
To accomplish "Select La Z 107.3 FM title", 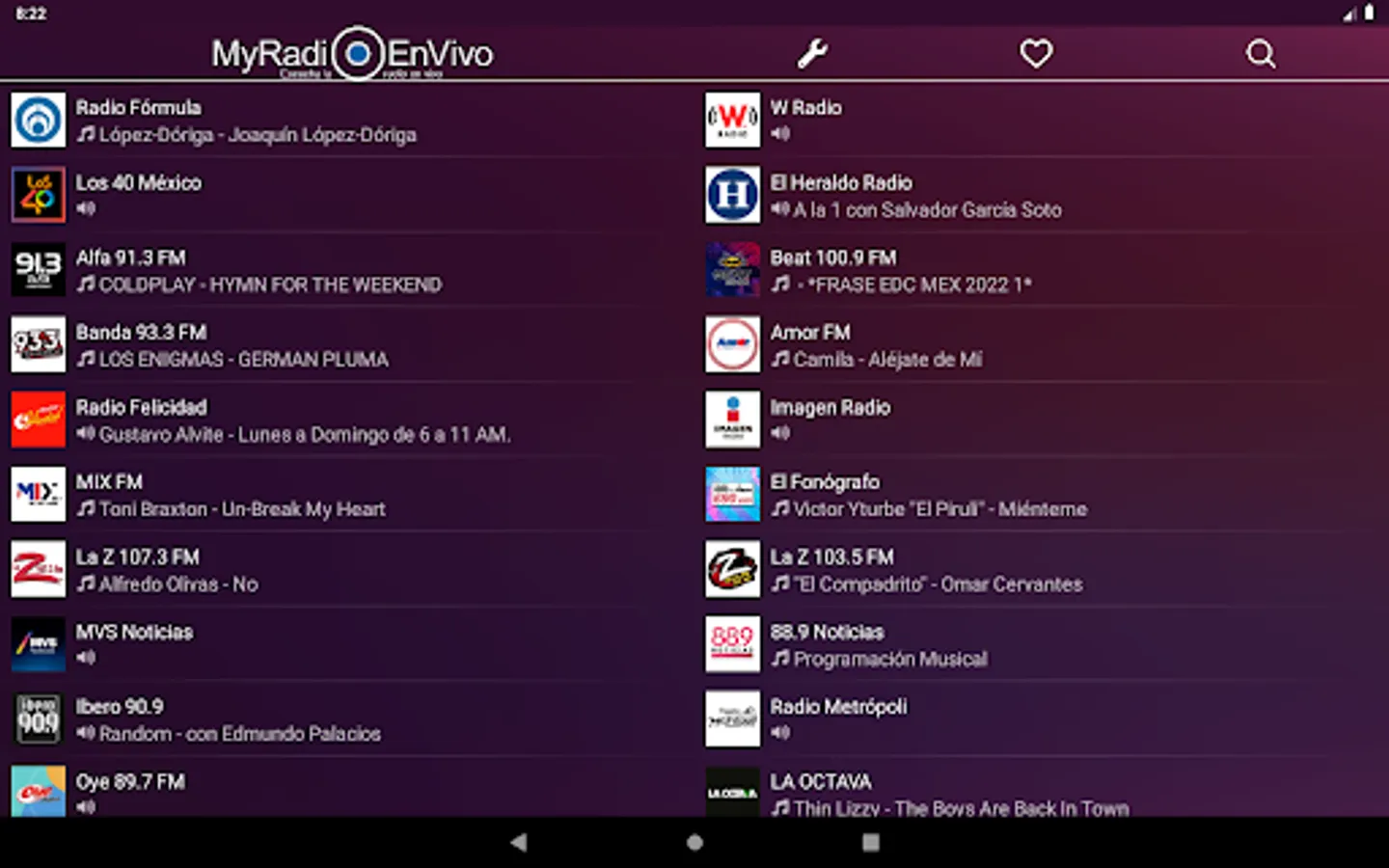I will (138, 557).
